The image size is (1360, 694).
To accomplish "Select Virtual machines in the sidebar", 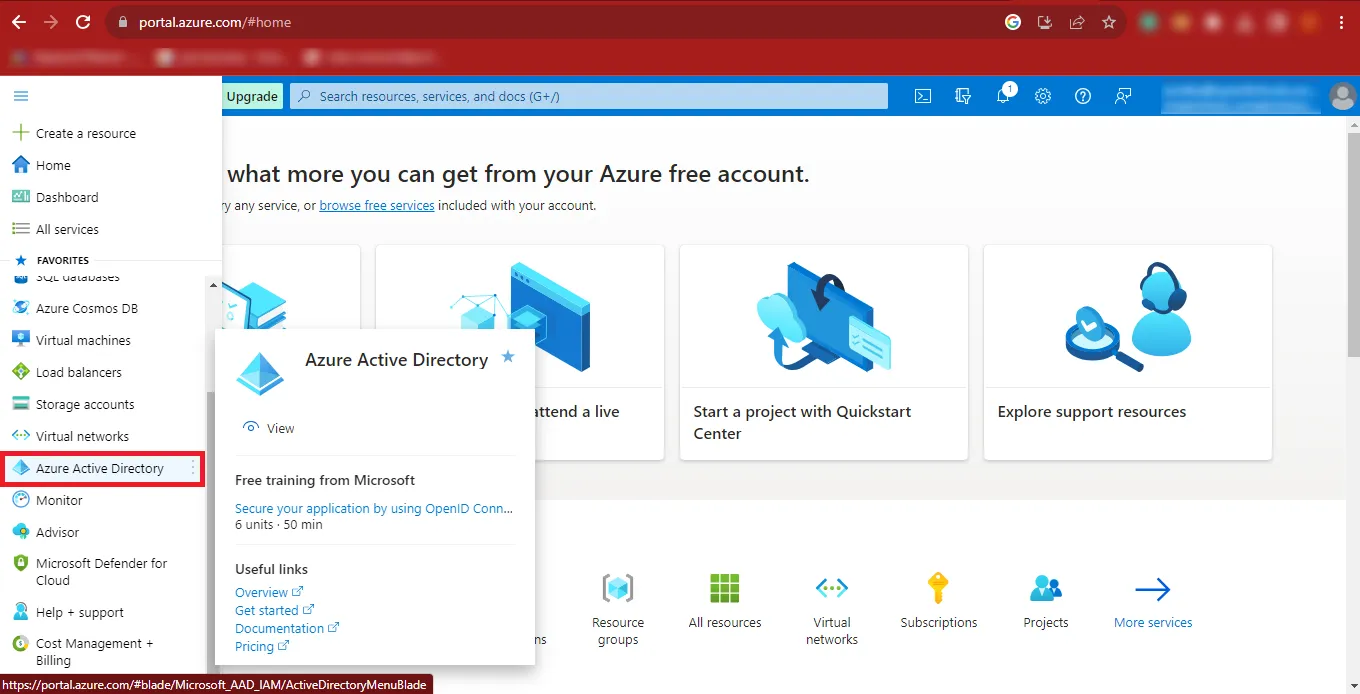I will (83, 340).
